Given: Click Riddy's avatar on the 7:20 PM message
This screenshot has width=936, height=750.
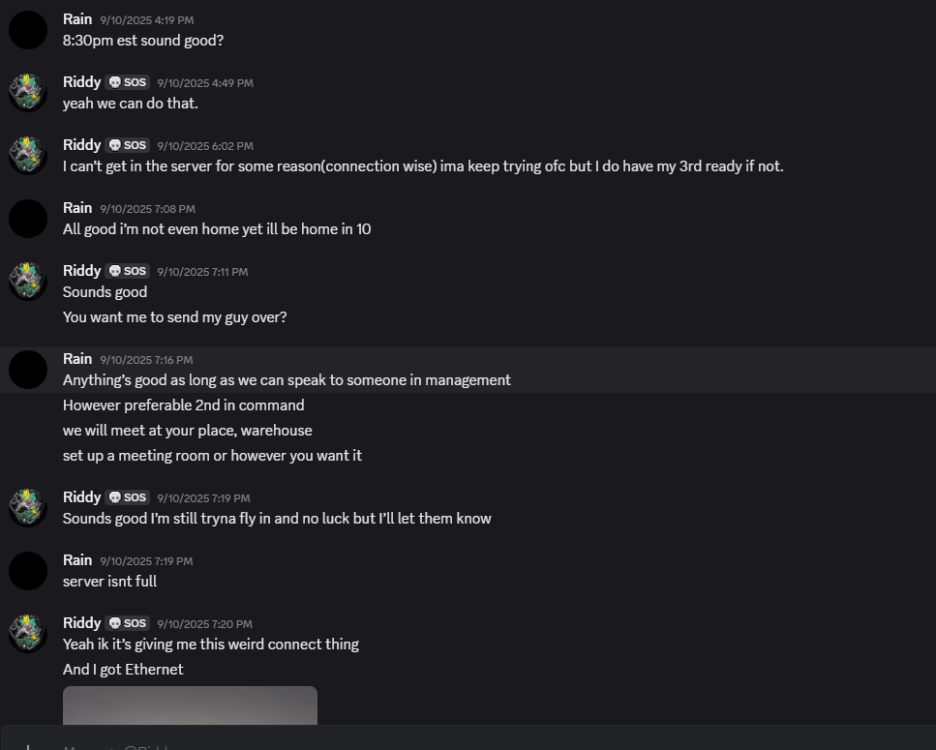Looking at the screenshot, I should click(x=28, y=633).
